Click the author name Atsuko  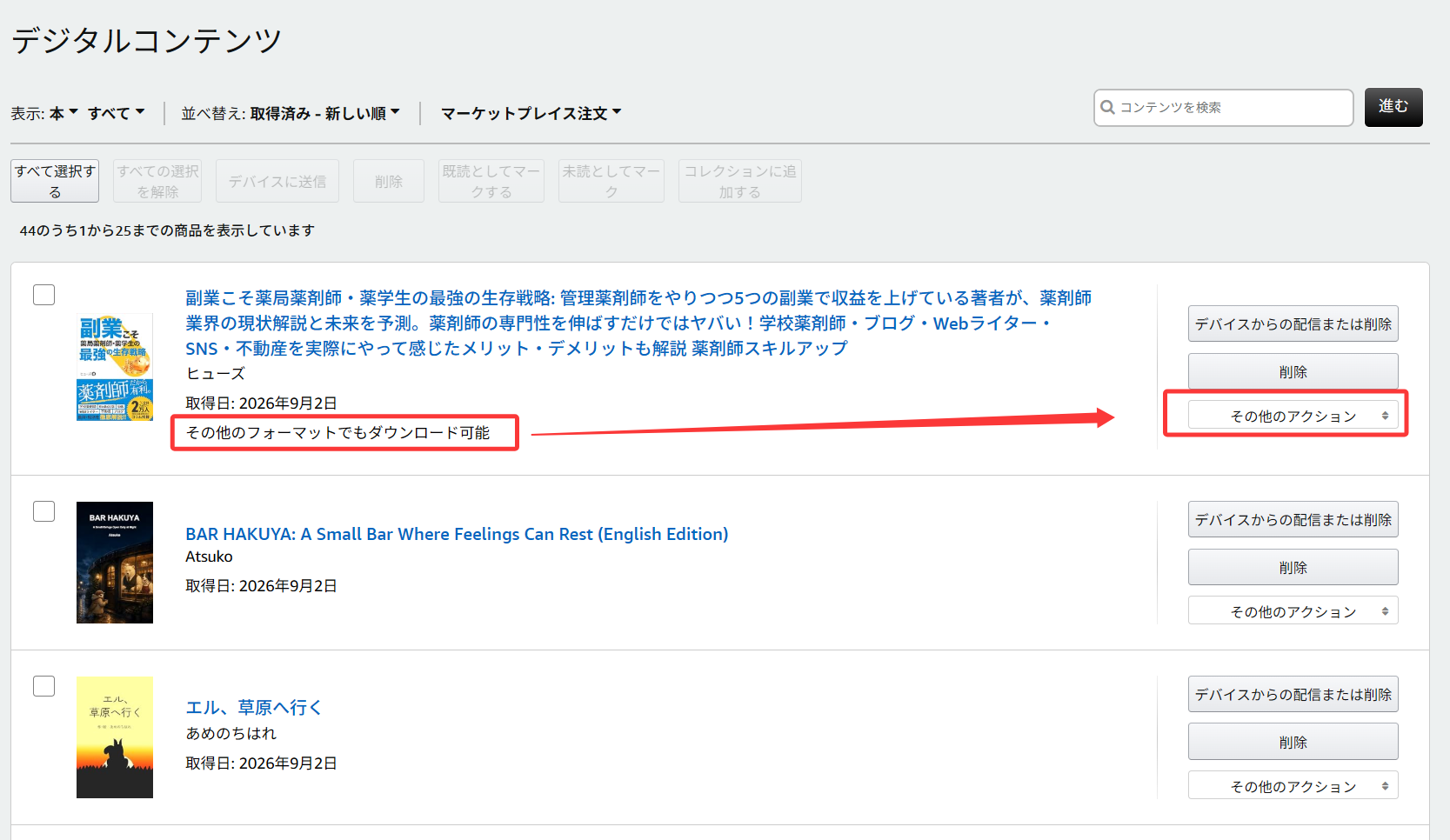[x=209, y=557]
